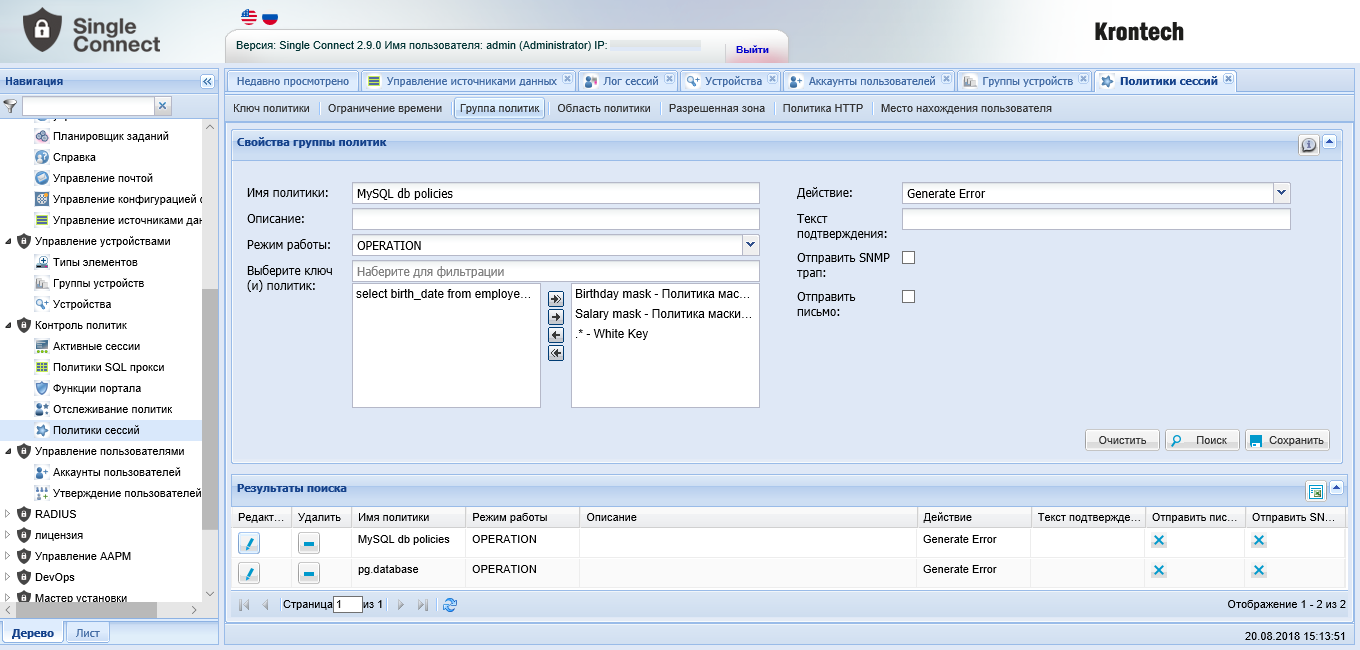The image size is (1360, 650).
Task: Collapse the Контроль политик tree section
Action: pyautogui.click(x=9, y=325)
